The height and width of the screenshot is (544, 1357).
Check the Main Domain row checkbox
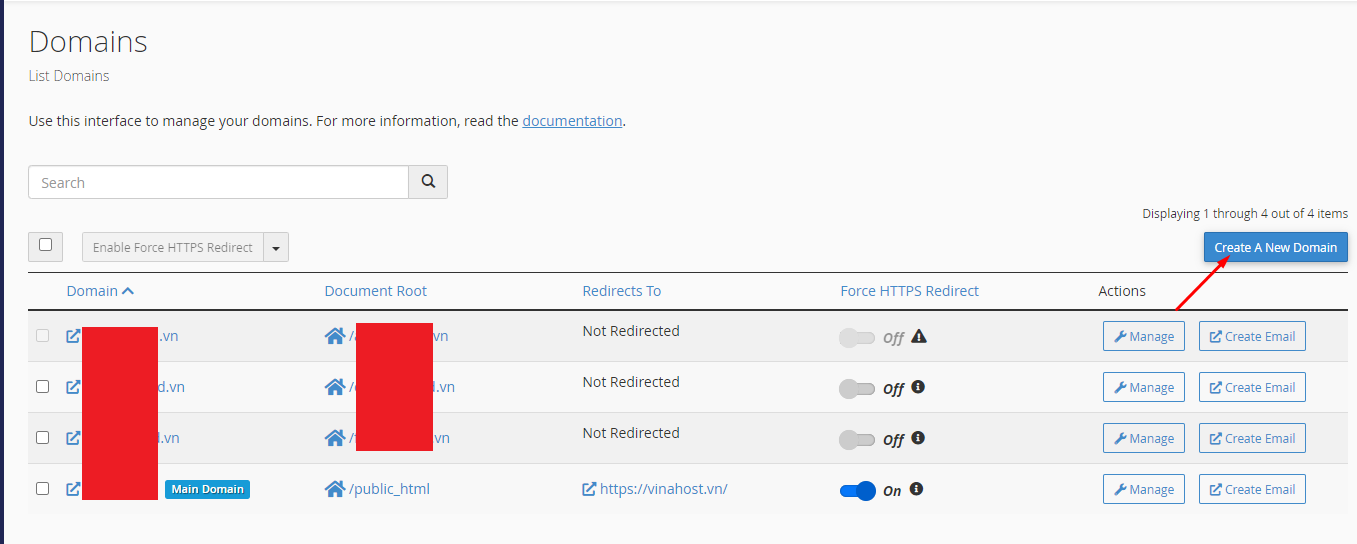point(42,489)
